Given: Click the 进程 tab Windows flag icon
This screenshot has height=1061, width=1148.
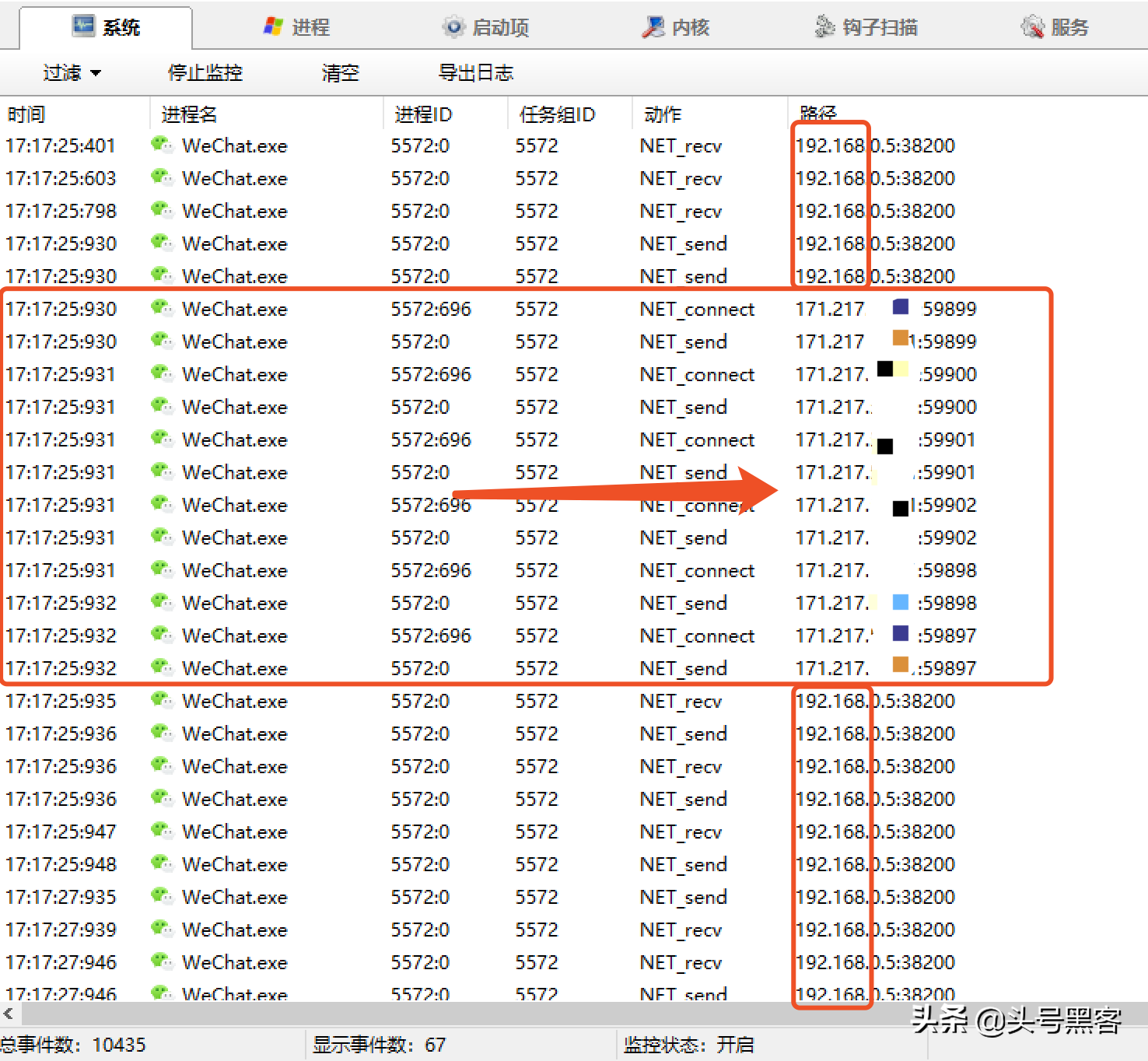Looking at the screenshot, I should pyautogui.click(x=273, y=27).
